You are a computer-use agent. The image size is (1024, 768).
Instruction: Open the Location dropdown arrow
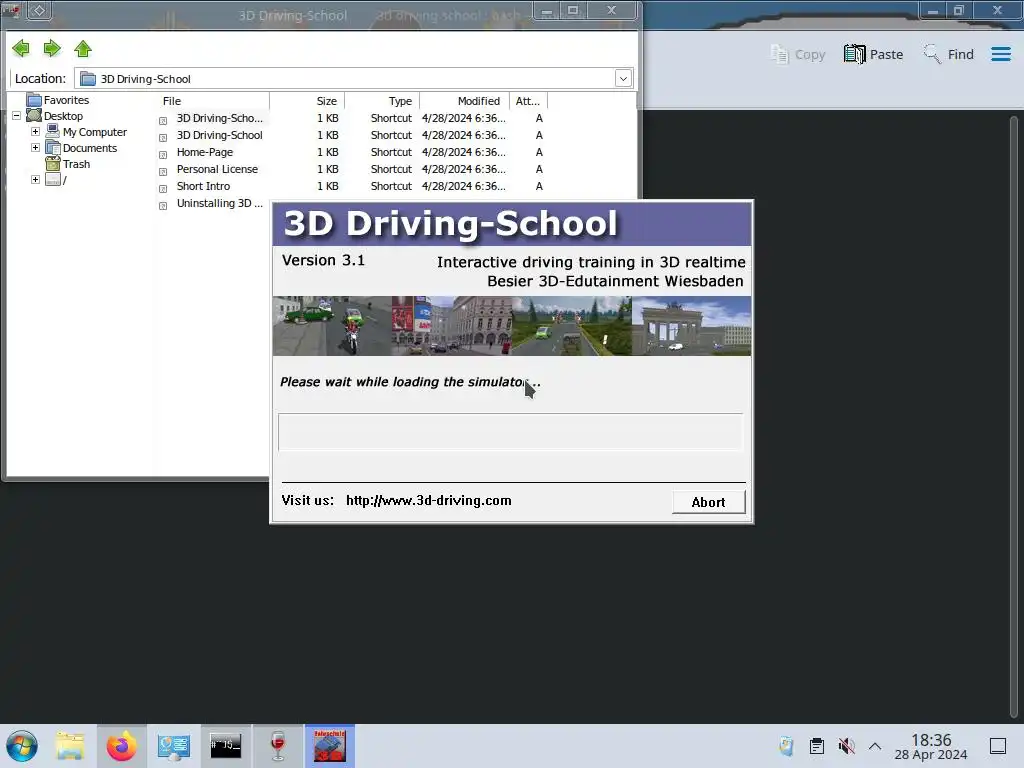pos(623,78)
